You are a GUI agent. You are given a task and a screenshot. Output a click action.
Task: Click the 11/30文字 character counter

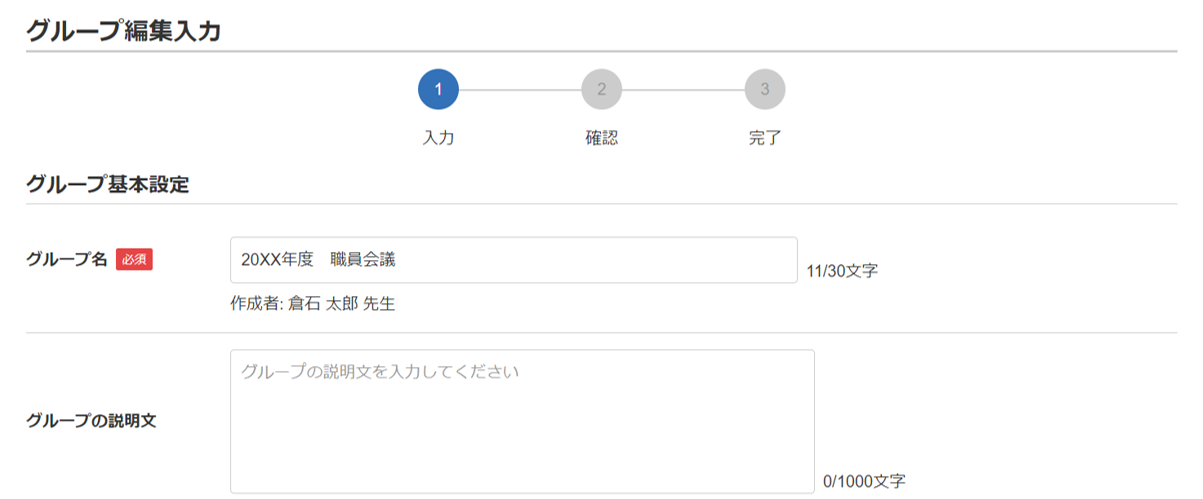842,270
